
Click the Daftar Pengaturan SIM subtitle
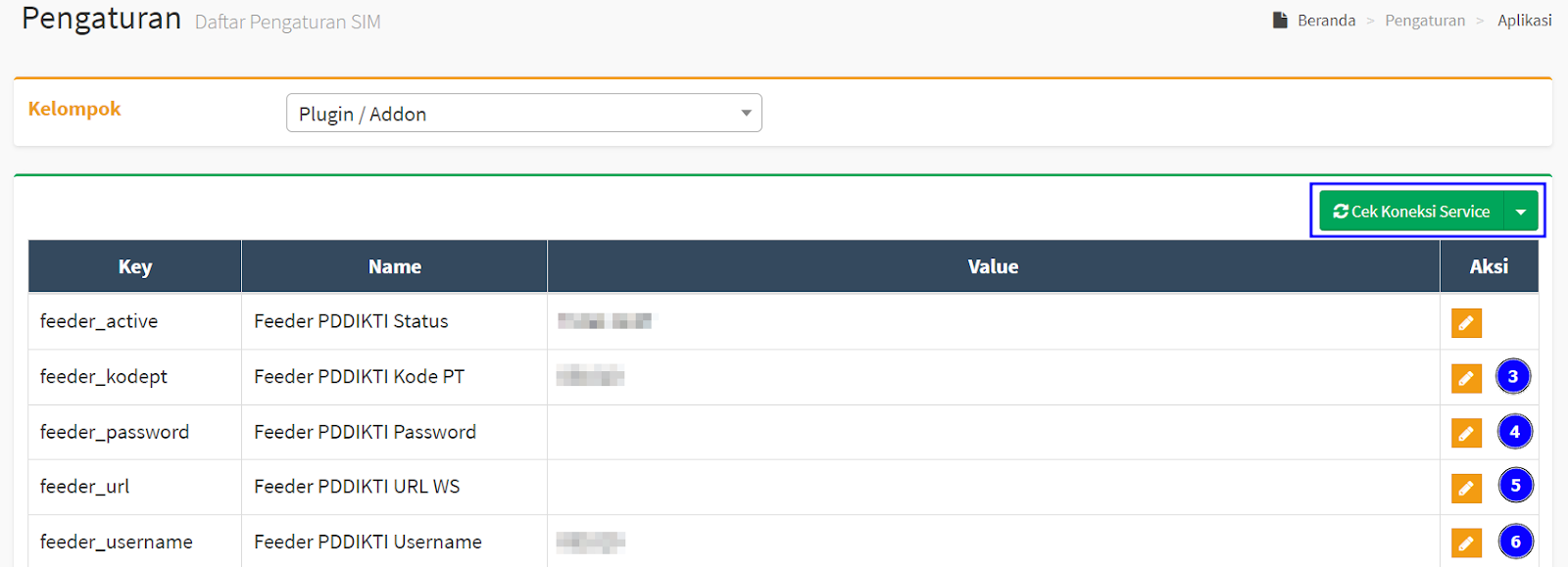287,22
